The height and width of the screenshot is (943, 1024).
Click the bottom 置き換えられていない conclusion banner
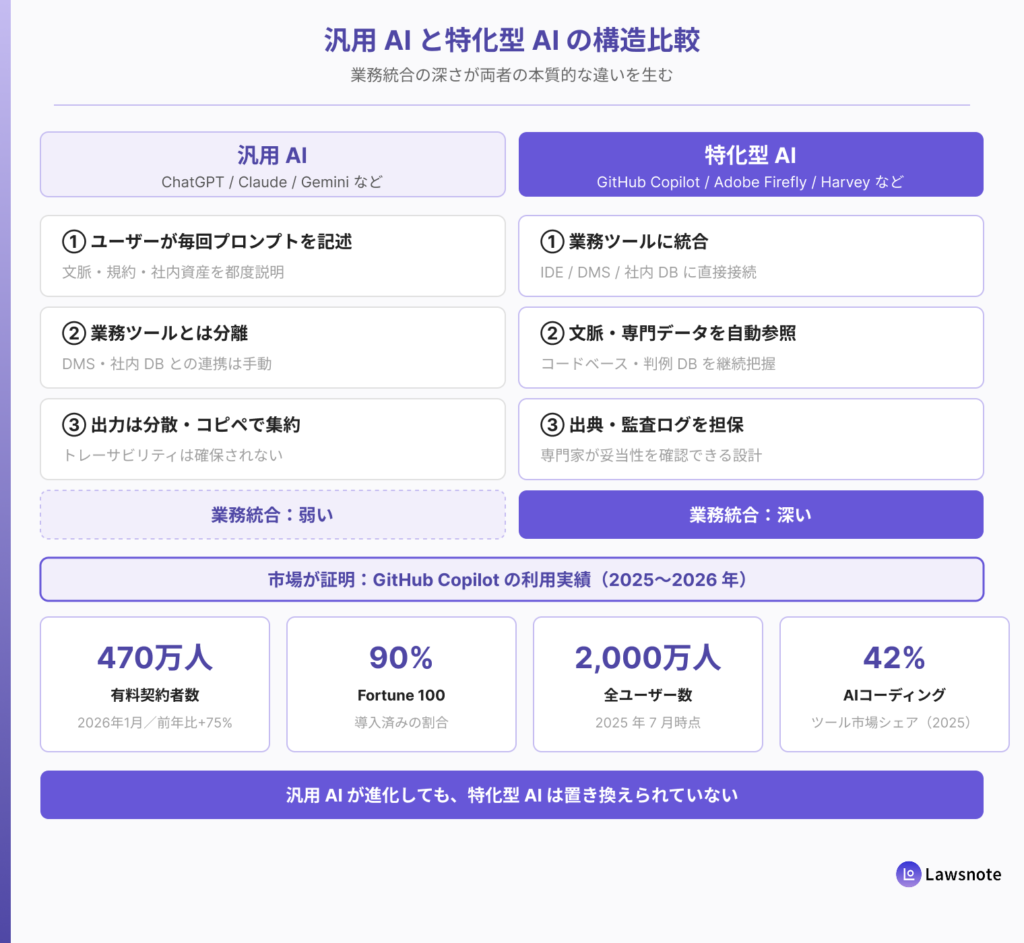[512, 795]
